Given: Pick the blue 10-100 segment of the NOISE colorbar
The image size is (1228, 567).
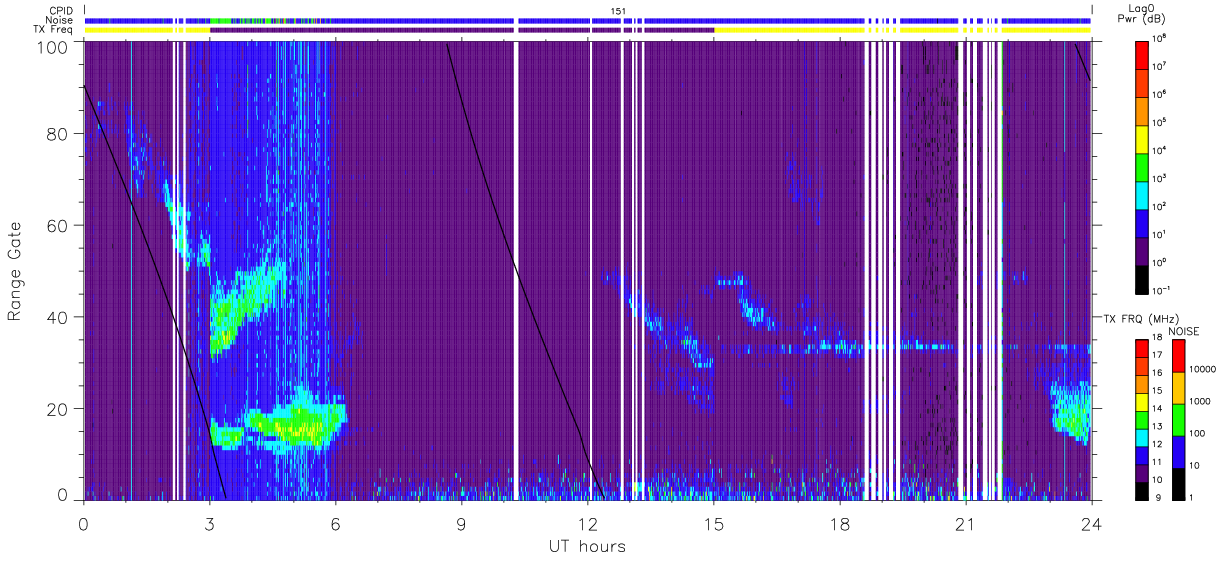Looking at the screenshot, I should coord(1178,451).
